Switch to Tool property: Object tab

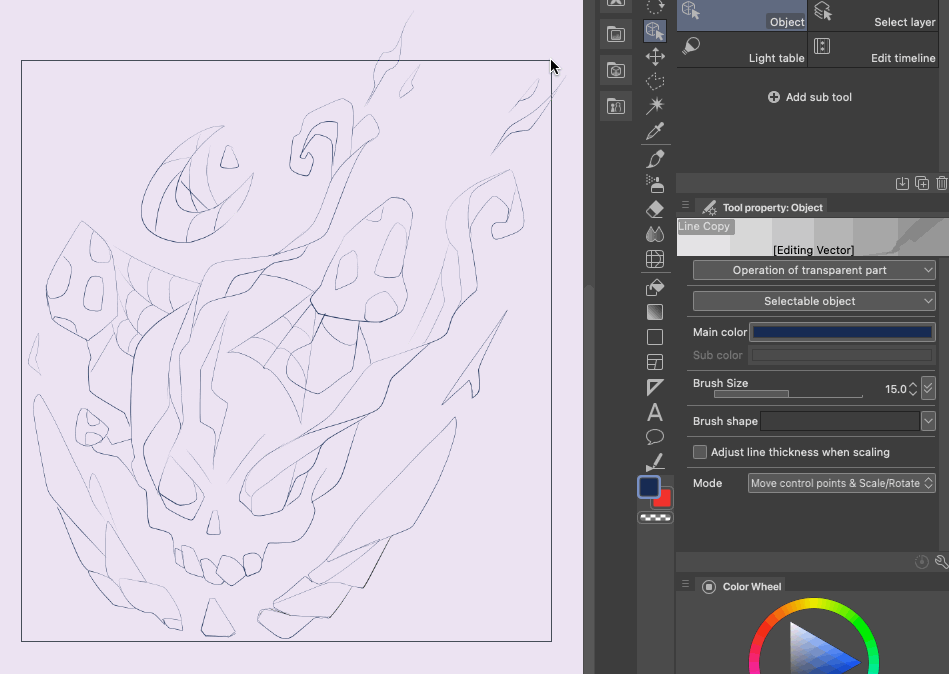pyautogui.click(x=763, y=208)
